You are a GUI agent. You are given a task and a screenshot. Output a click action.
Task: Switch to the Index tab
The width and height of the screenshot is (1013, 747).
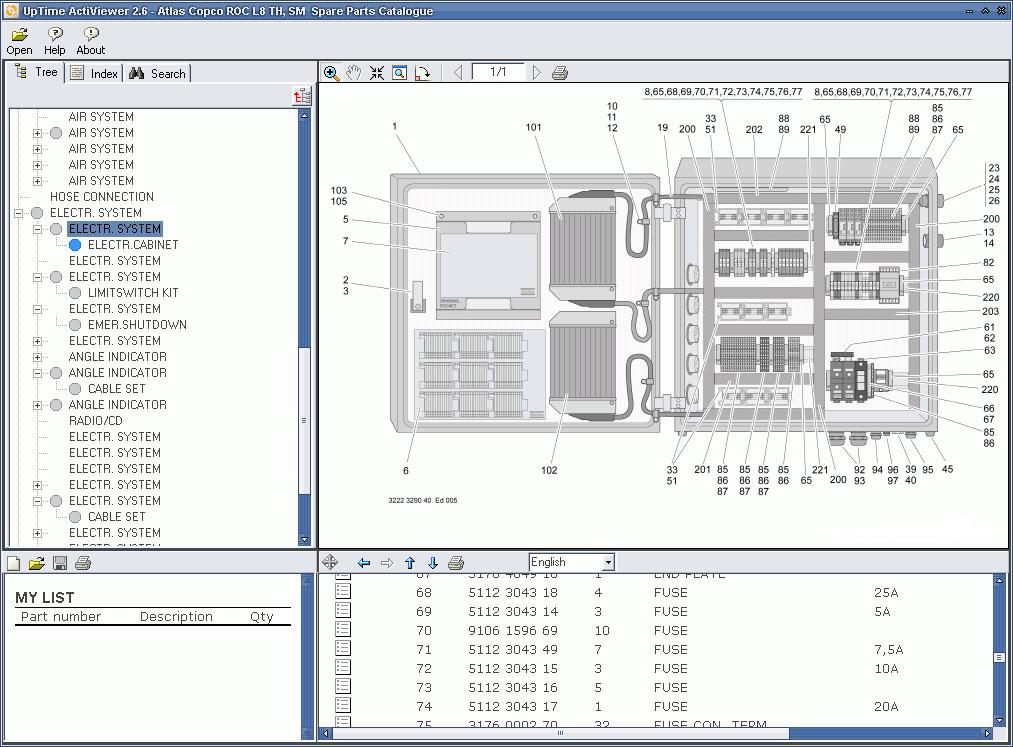click(x=94, y=74)
